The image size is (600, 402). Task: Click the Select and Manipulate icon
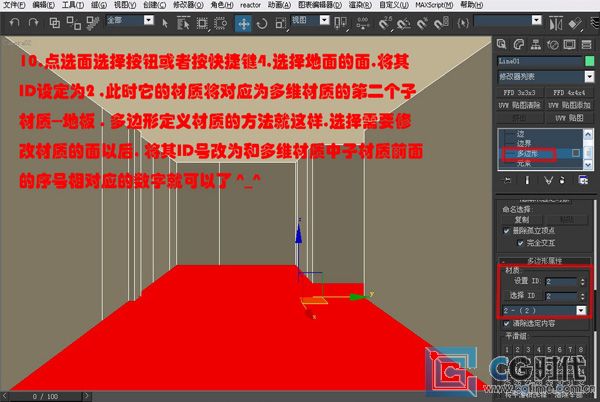pyautogui.click(x=362, y=23)
